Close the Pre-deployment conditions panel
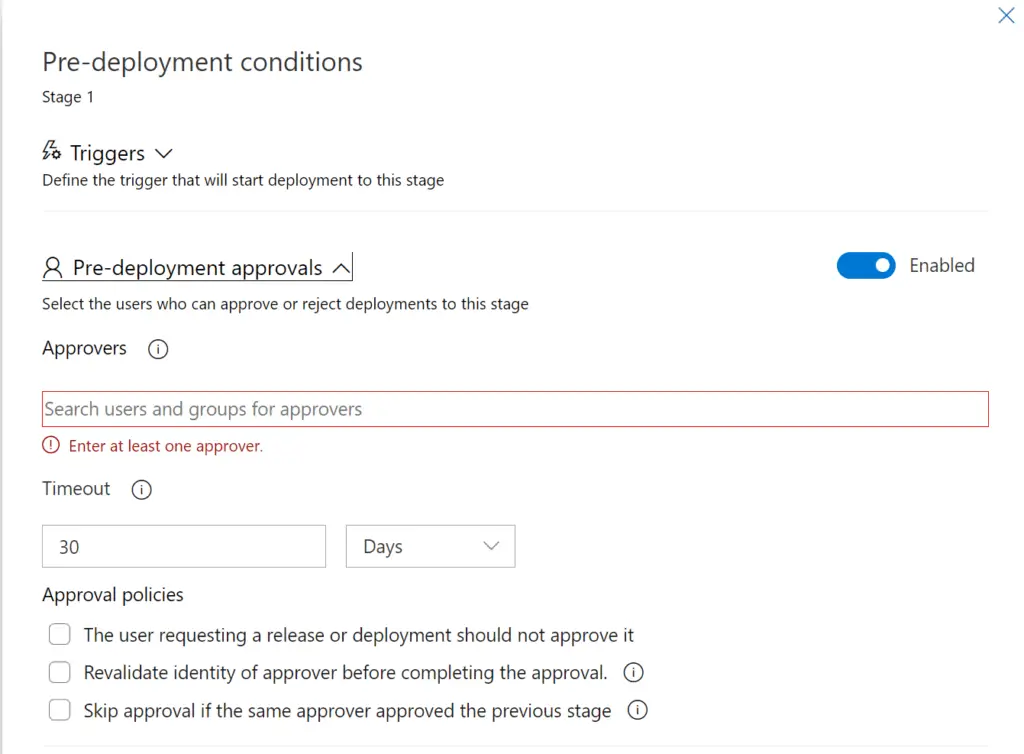This screenshot has width=1024, height=754. click(x=1006, y=15)
